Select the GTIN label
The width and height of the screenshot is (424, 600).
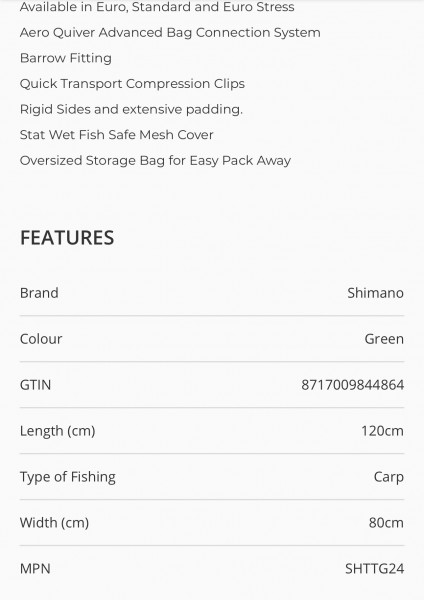pyautogui.click(x=35, y=385)
